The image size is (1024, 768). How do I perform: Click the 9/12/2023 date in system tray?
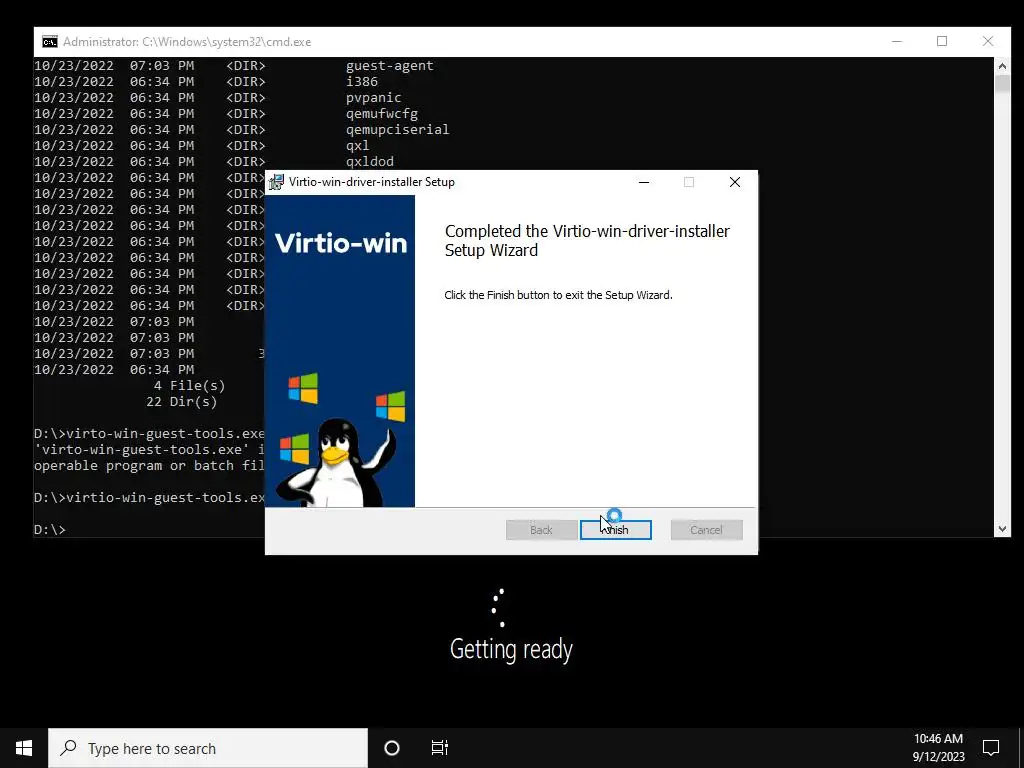pos(938,757)
